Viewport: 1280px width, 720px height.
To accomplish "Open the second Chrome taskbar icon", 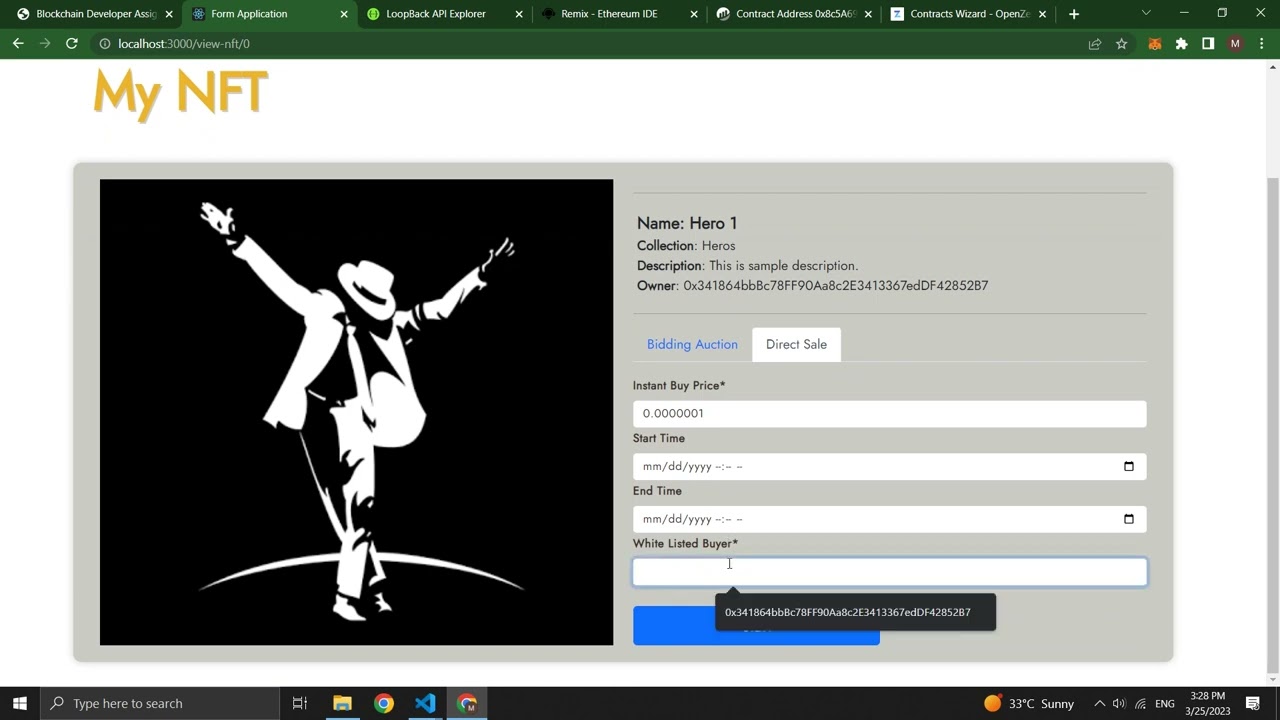I will [467, 703].
